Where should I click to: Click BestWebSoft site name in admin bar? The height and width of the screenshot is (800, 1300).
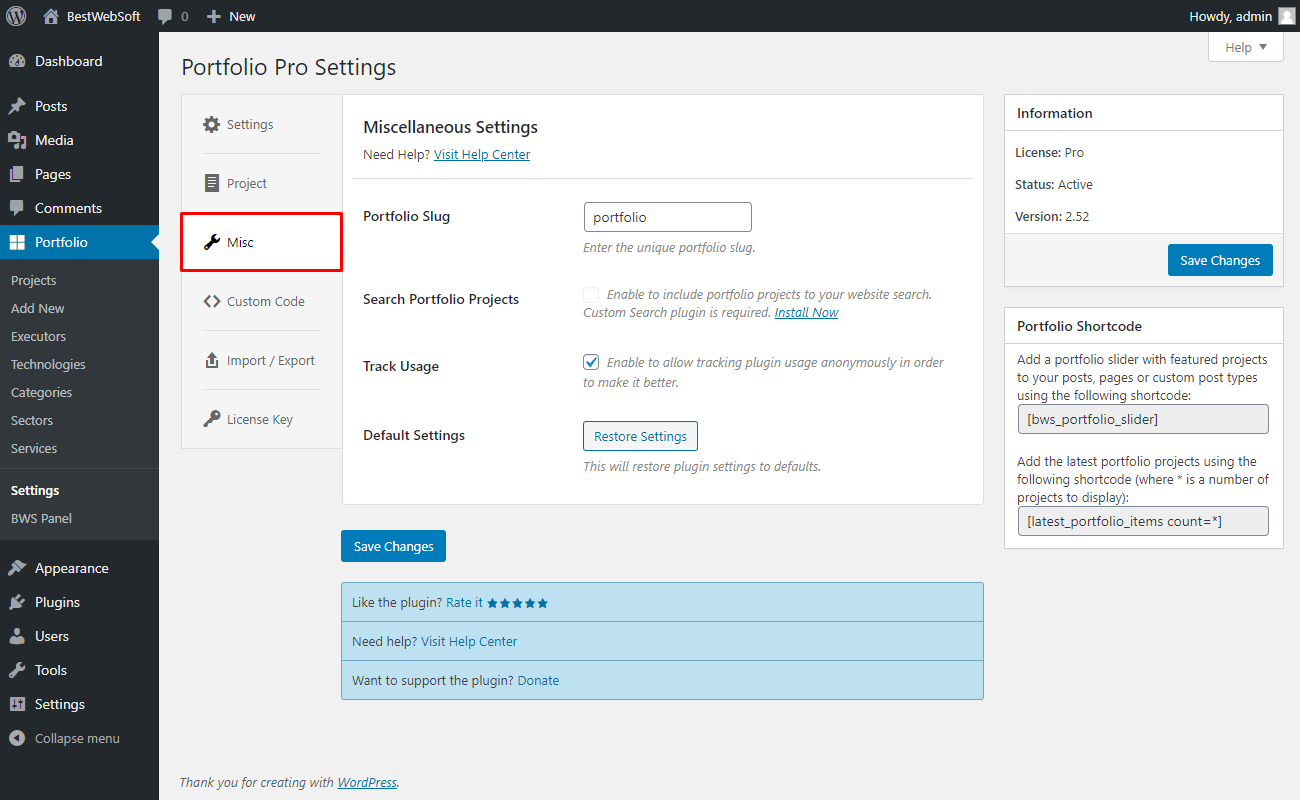pyautogui.click(x=103, y=16)
